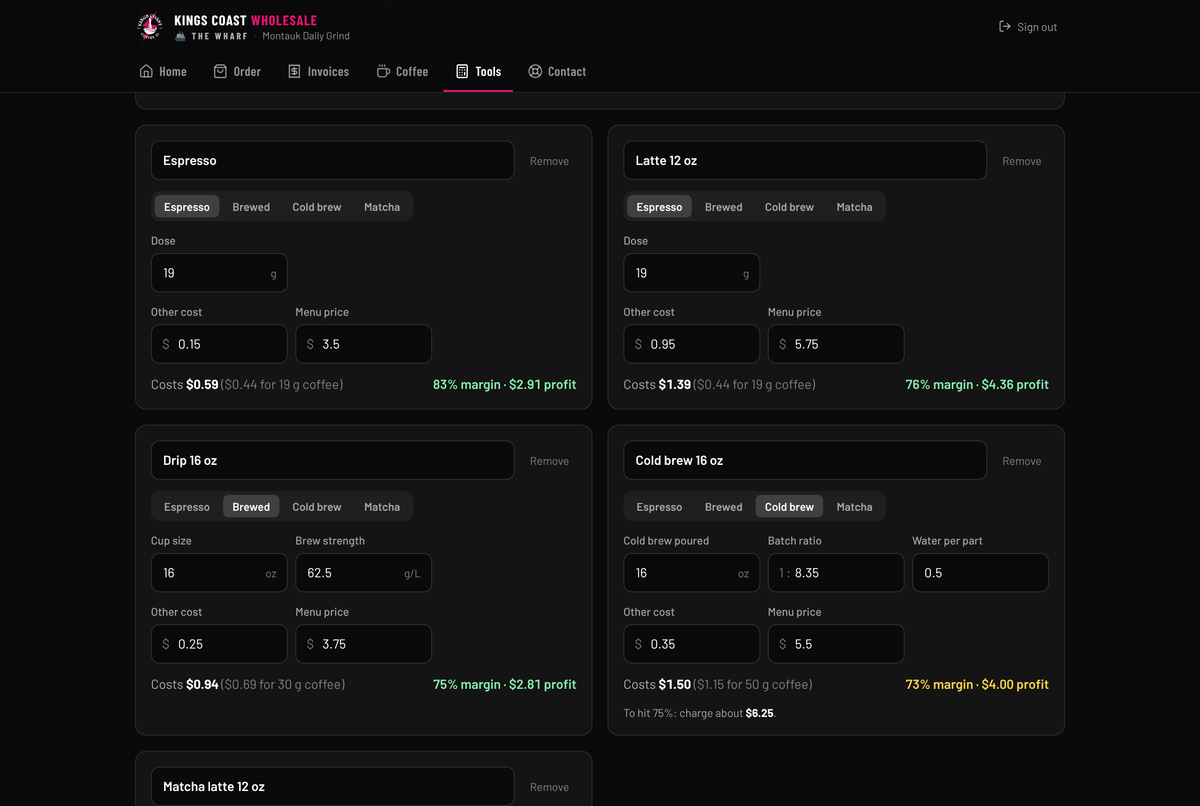Select Brewed on Drip 16 oz card
The height and width of the screenshot is (806, 1200).
pos(251,507)
